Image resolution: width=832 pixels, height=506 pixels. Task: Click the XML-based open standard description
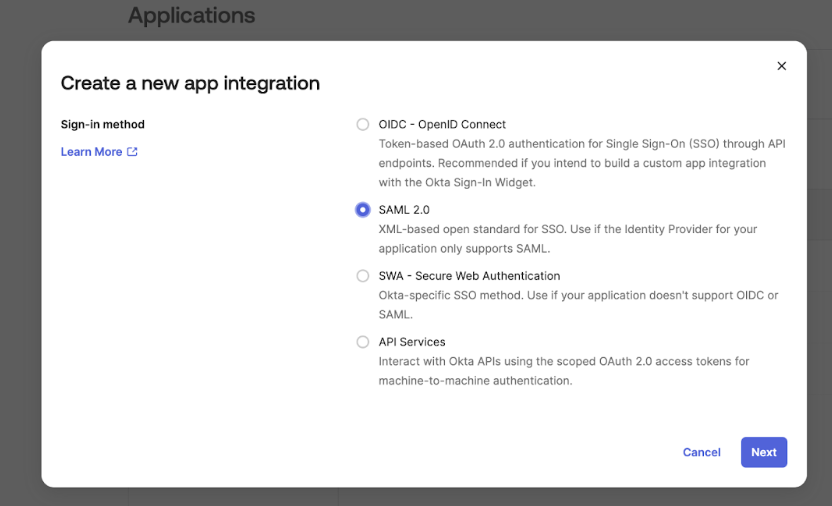(567, 238)
